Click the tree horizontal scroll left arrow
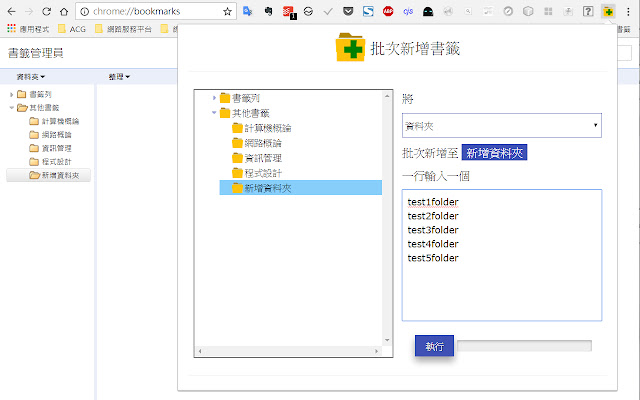640x400 pixels. 200,351
